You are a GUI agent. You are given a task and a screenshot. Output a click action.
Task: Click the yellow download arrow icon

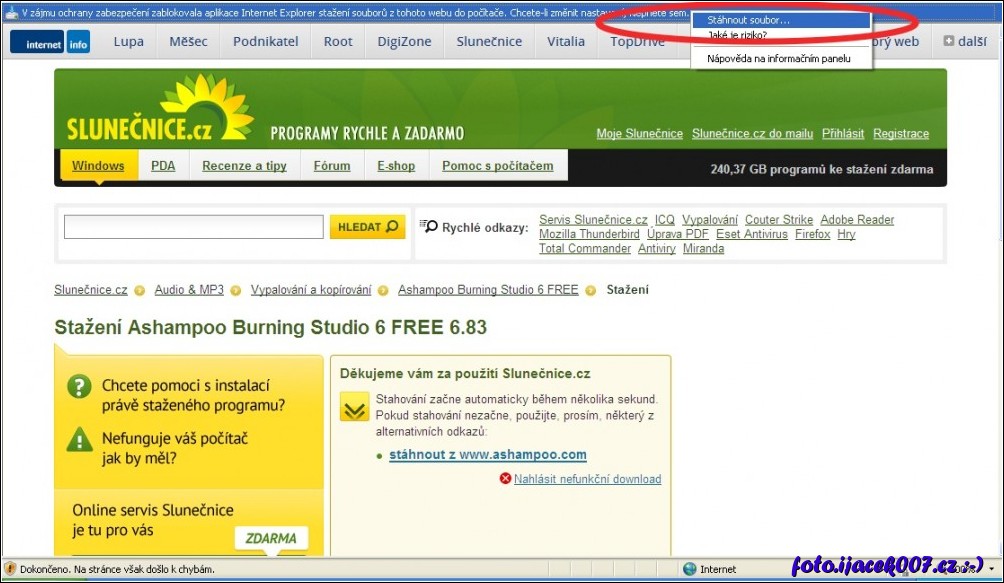click(354, 407)
